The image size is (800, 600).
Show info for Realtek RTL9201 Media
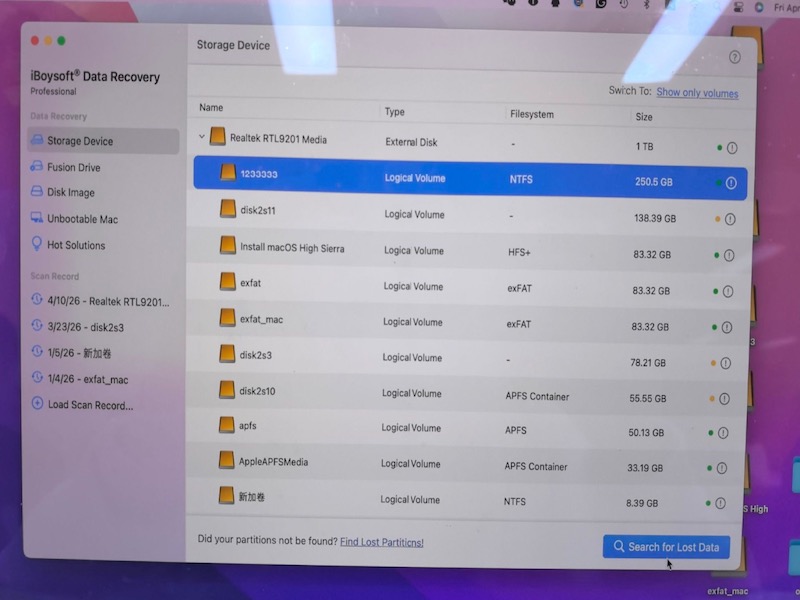tap(732, 148)
